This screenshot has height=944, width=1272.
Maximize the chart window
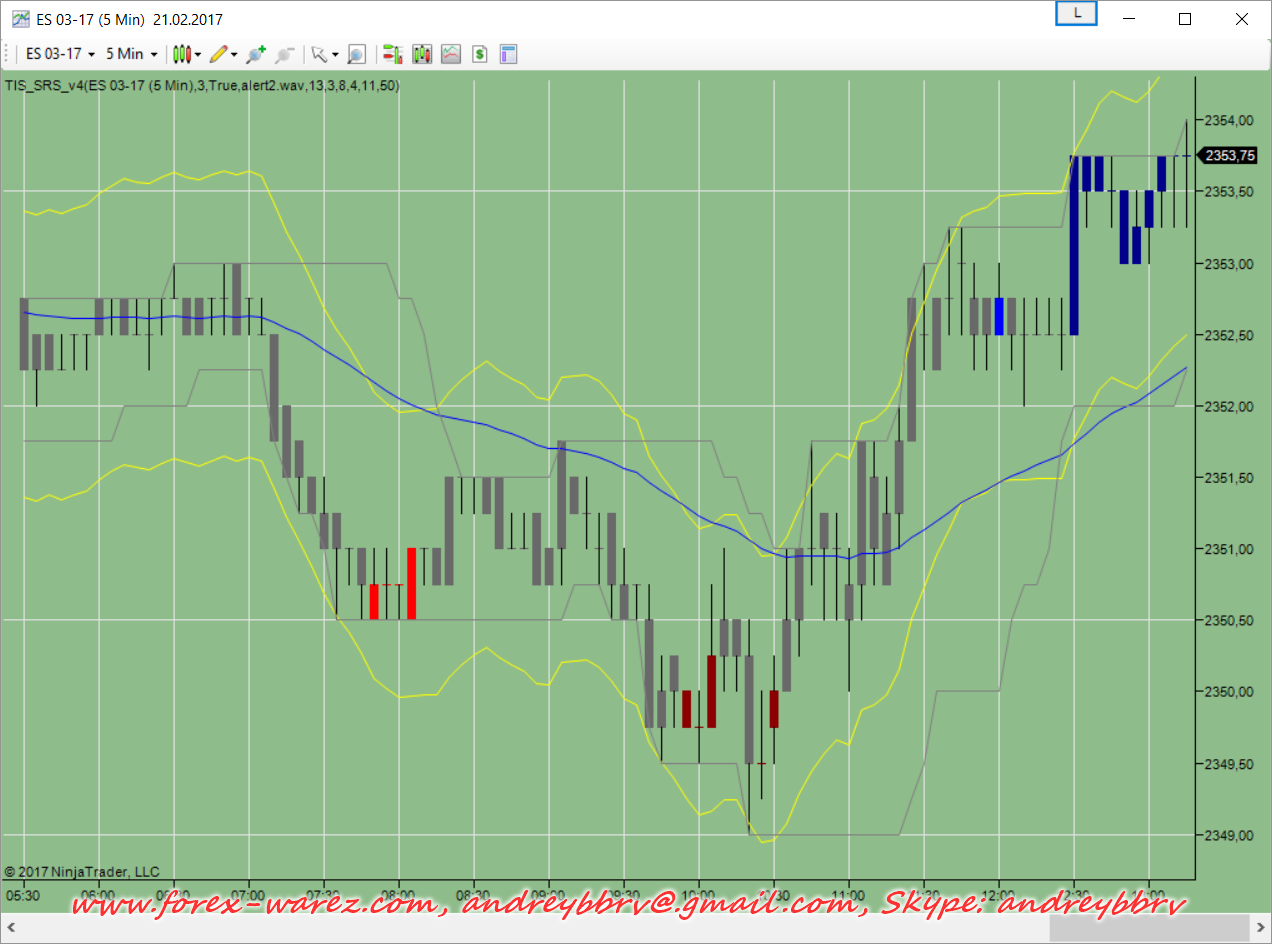coord(1185,19)
